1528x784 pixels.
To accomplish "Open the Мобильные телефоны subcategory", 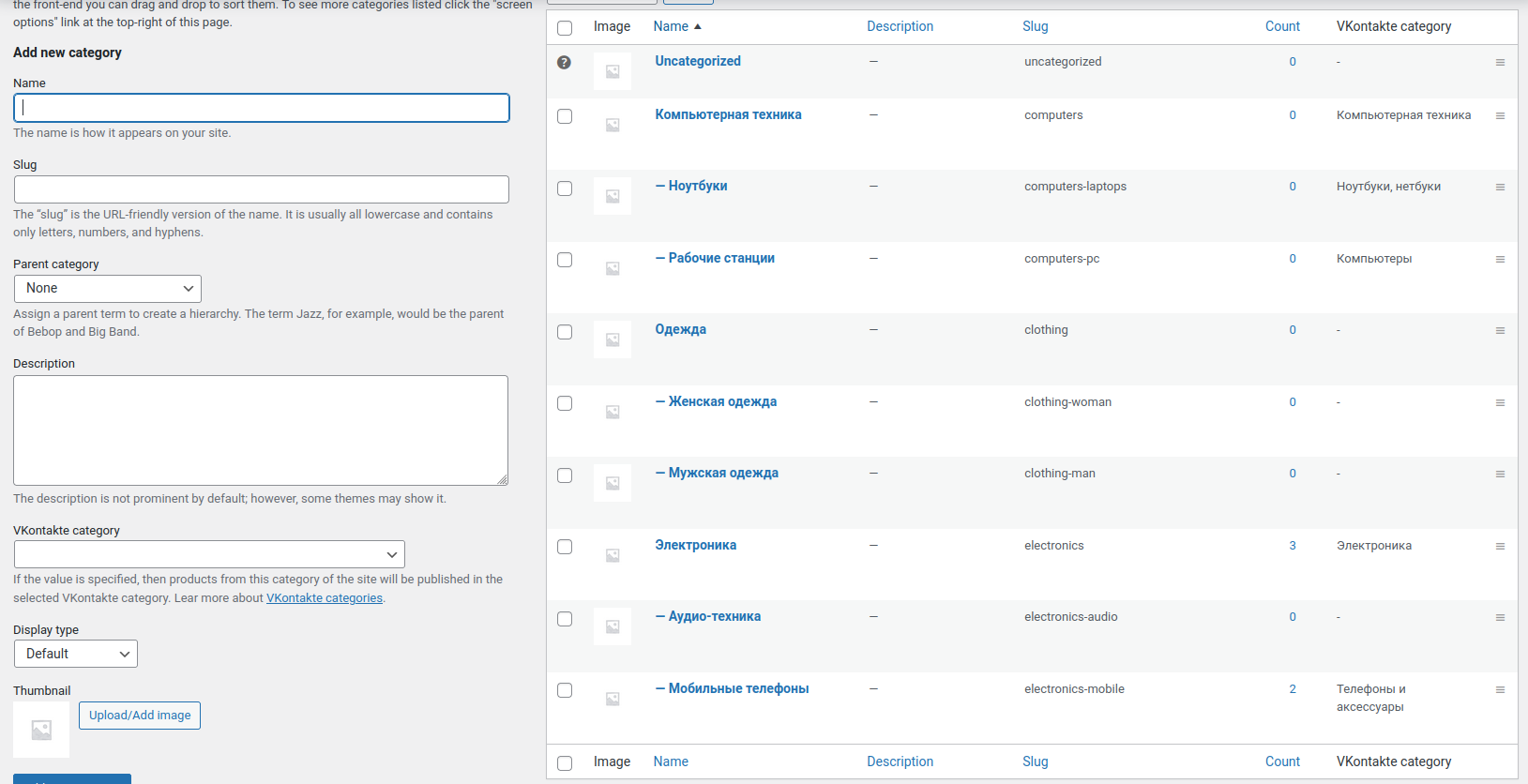I will (732, 688).
